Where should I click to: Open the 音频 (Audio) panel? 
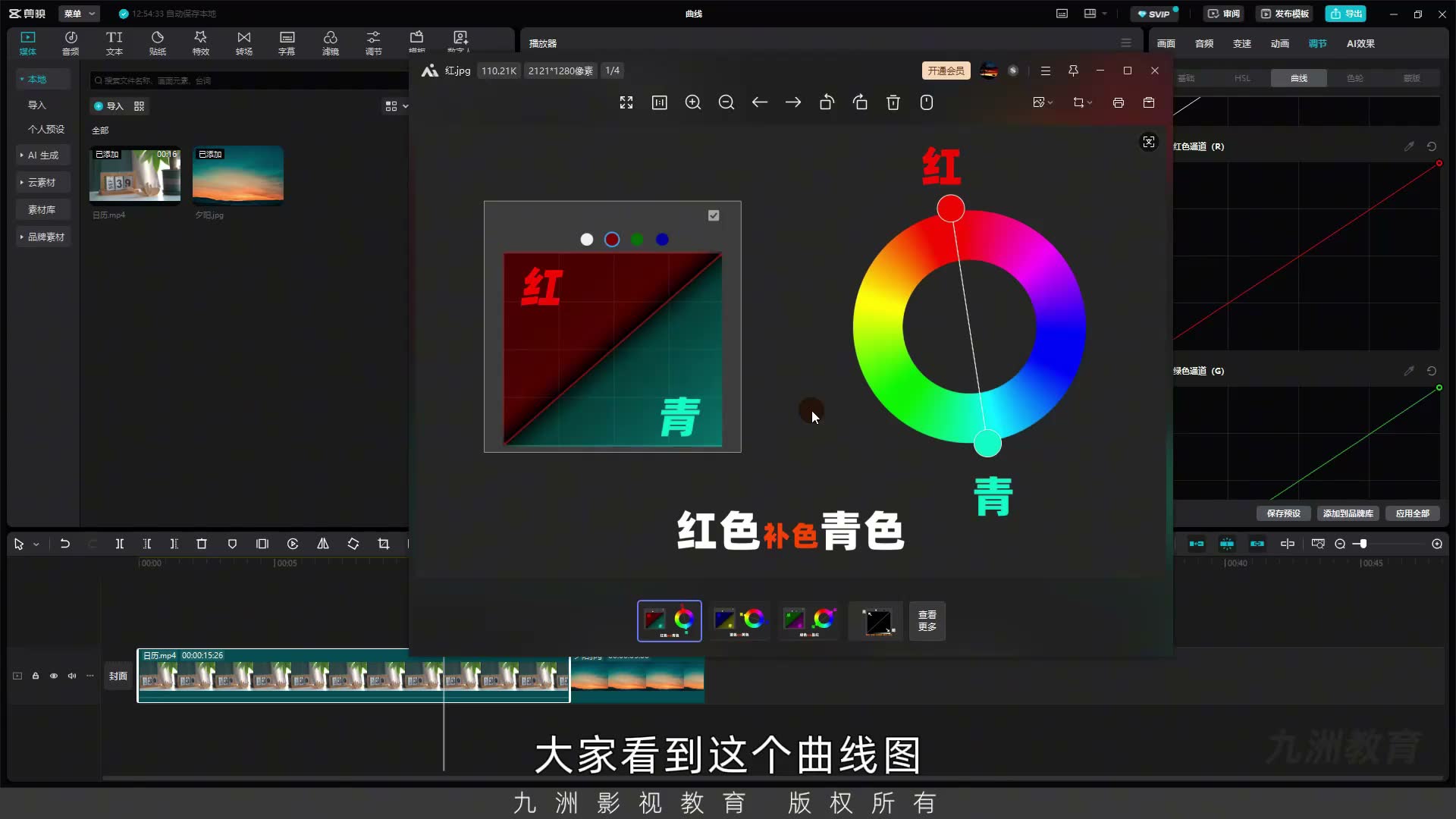[71, 43]
